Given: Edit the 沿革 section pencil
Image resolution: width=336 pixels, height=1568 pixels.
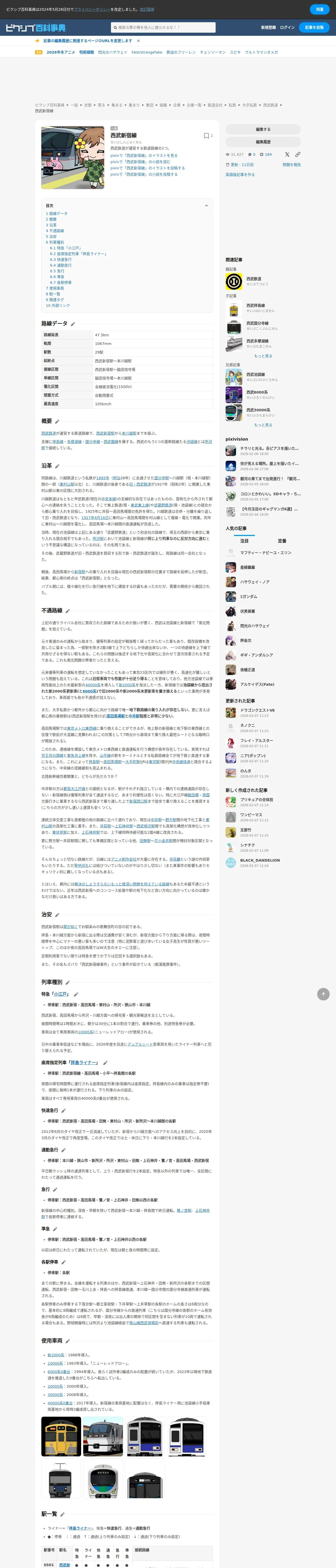Looking at the screenshot, I should point(57,466).
